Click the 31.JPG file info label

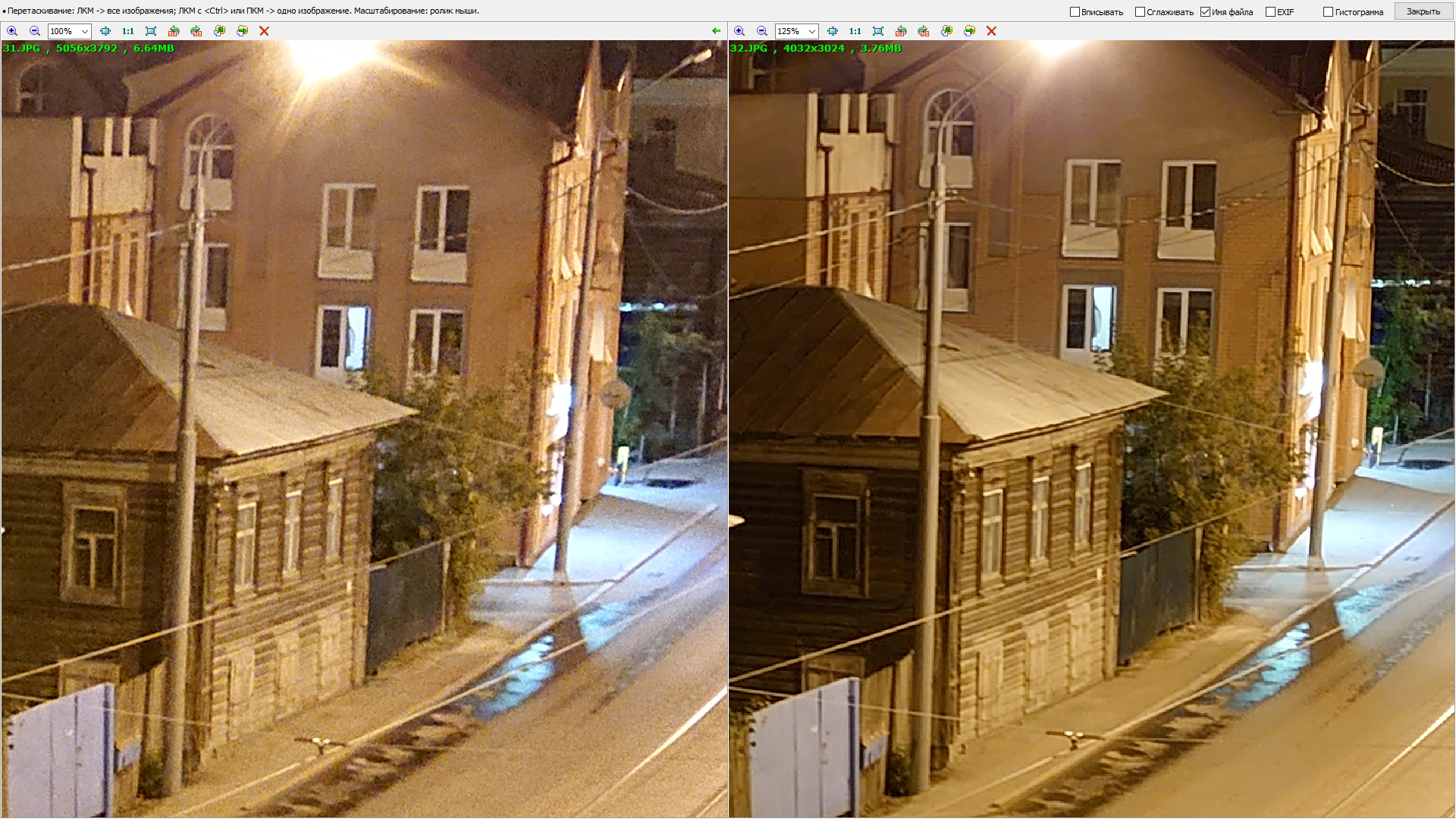(x=89, y=48)
